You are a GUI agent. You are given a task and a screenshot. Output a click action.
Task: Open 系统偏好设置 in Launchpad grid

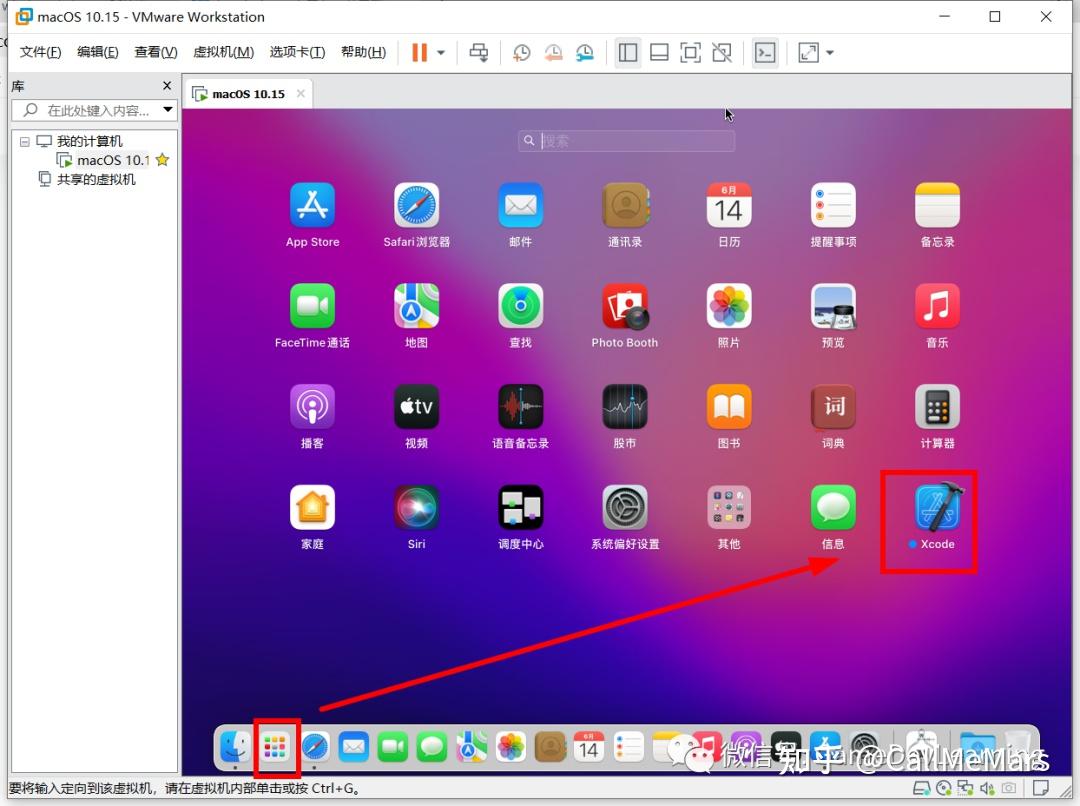(x=625, y=507)
